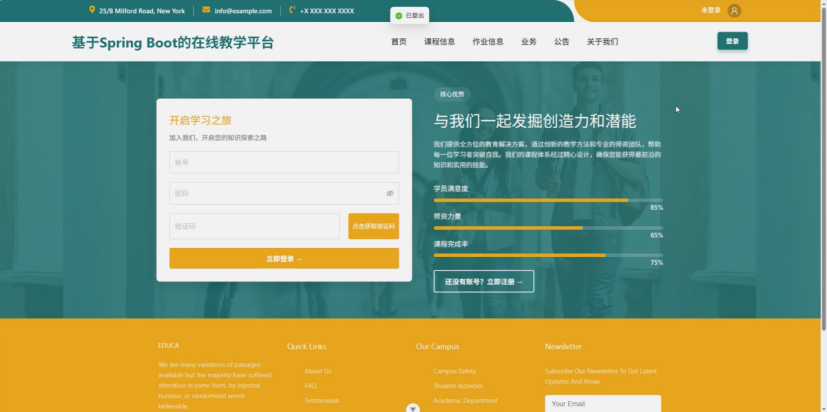Click Newsletter footer heading
Viewport: 827px width, 412px height.
click(x=563, y=347)
